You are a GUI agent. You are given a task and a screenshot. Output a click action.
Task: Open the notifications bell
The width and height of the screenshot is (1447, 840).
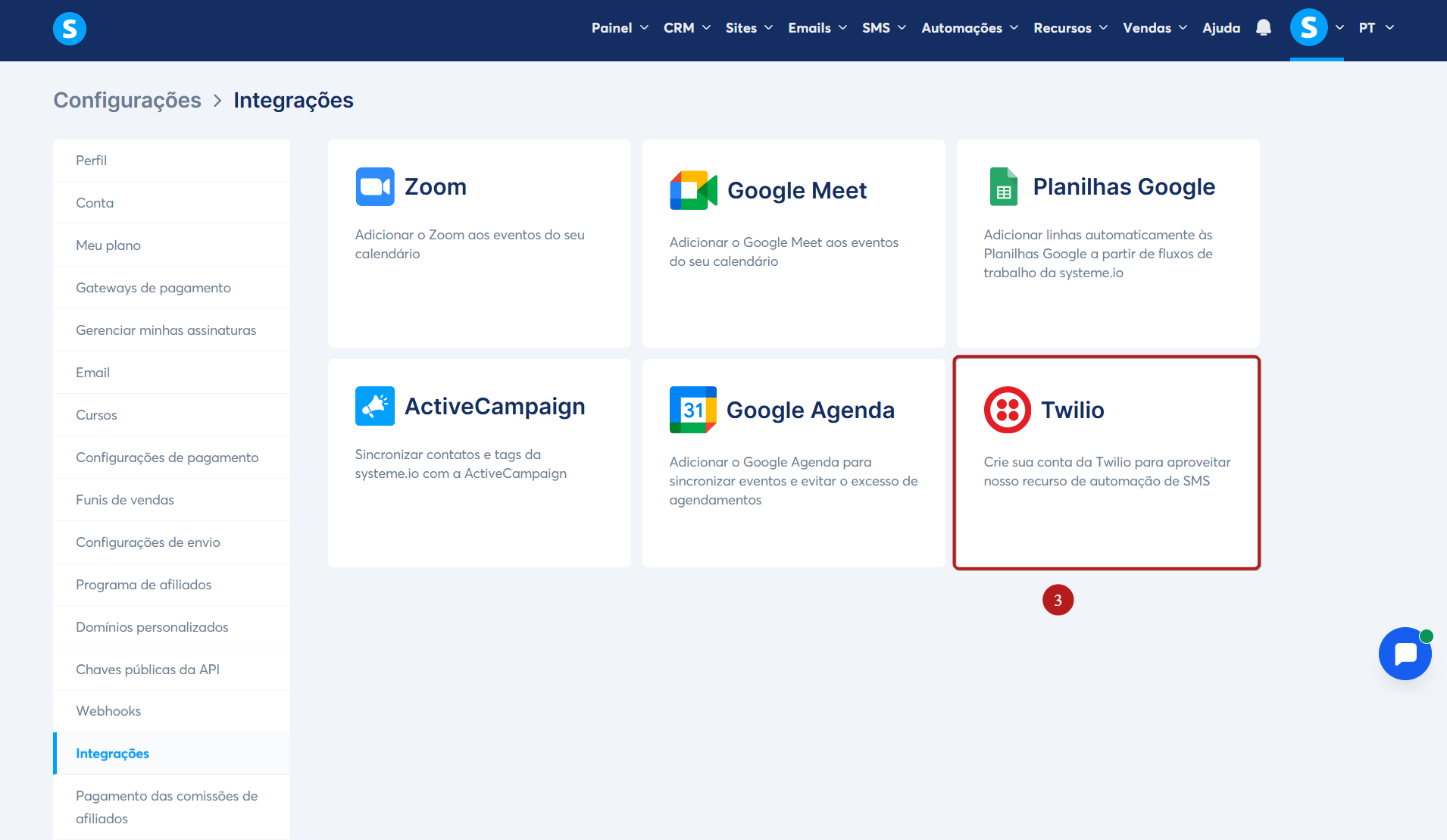tap(1263, 28)
